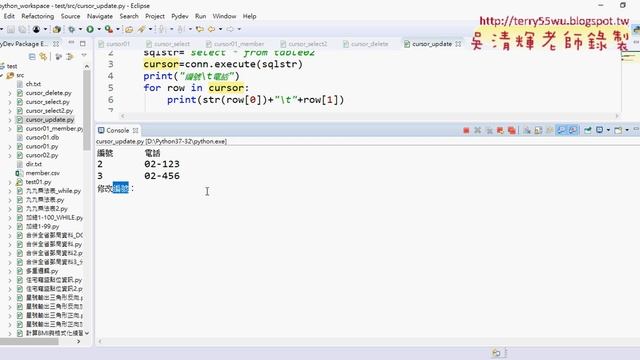640x360 pixels.
Task: Close the PyDev Package Explorer view
Action: point(56,43)
